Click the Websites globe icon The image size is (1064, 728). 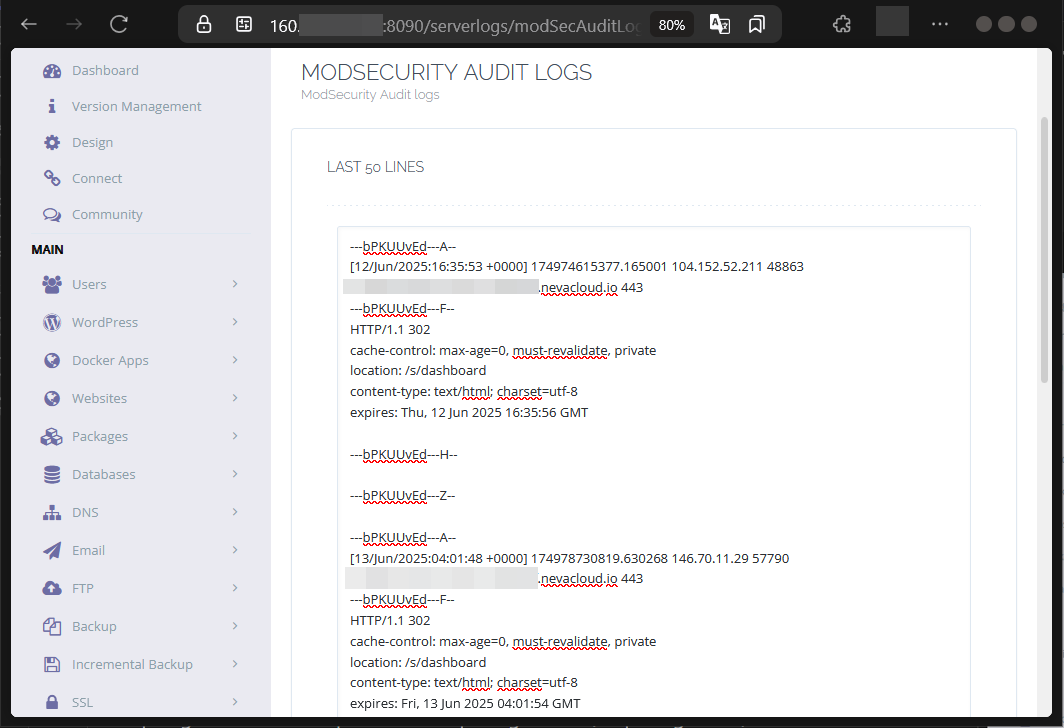52,398
